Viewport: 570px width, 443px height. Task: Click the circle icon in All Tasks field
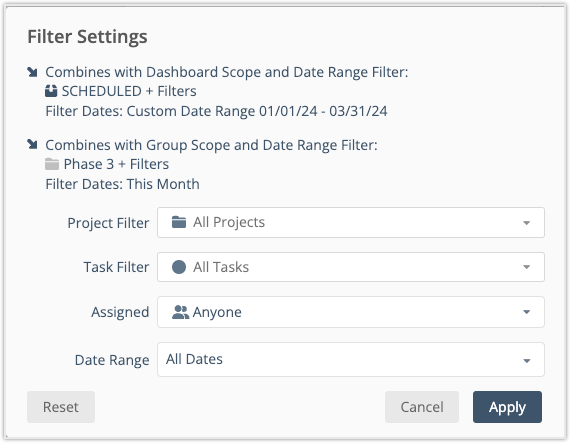[x=179, y=267]
